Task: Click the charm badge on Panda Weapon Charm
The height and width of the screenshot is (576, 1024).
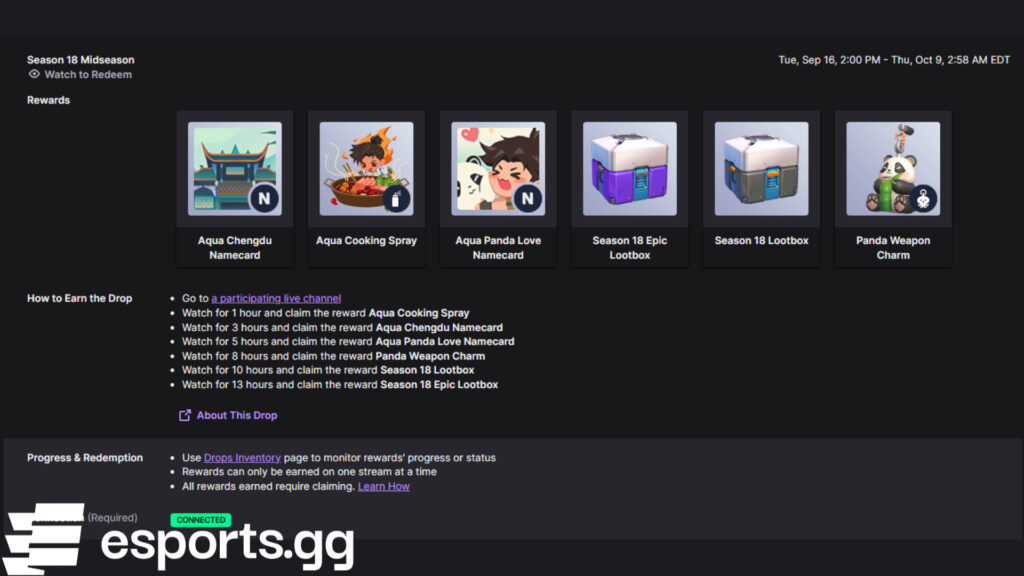Action: tap(923, 199)
